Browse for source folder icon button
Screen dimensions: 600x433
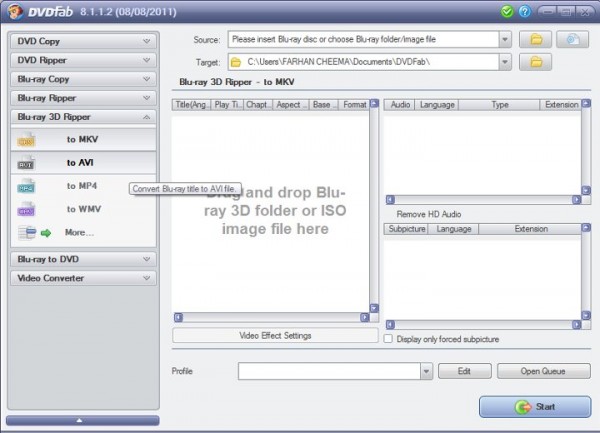535,39
